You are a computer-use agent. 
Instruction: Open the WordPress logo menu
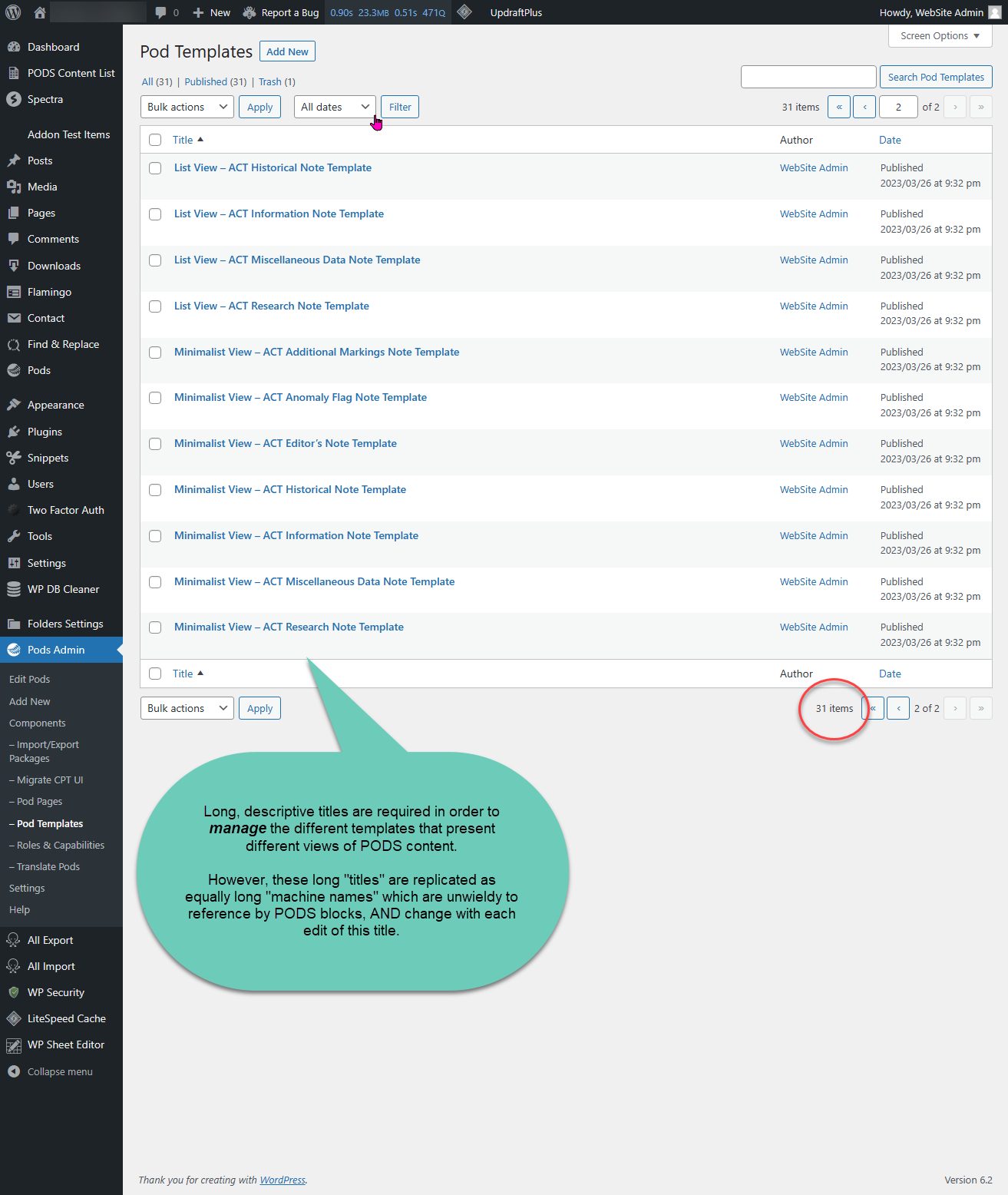(x=12, y=12)
